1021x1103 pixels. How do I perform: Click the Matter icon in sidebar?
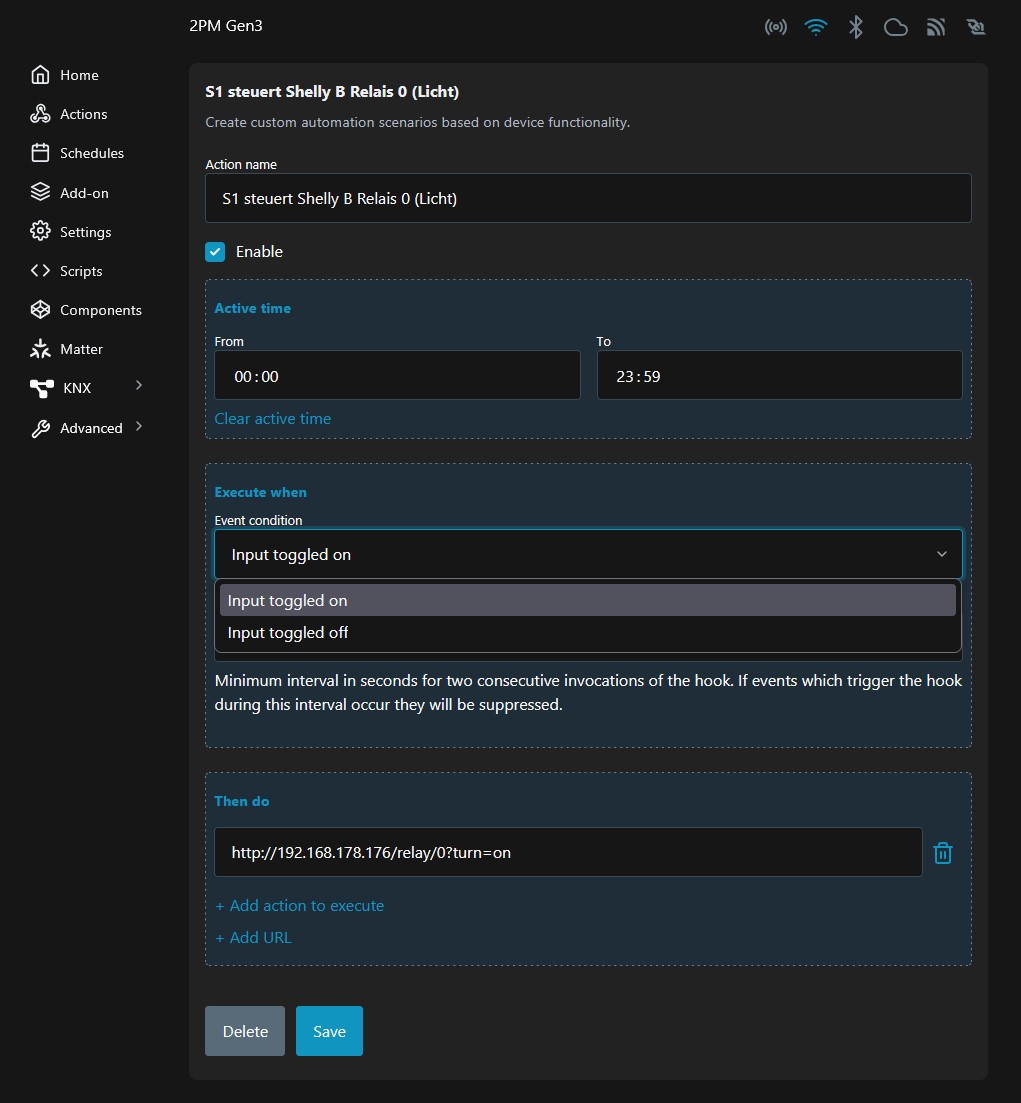40,349
